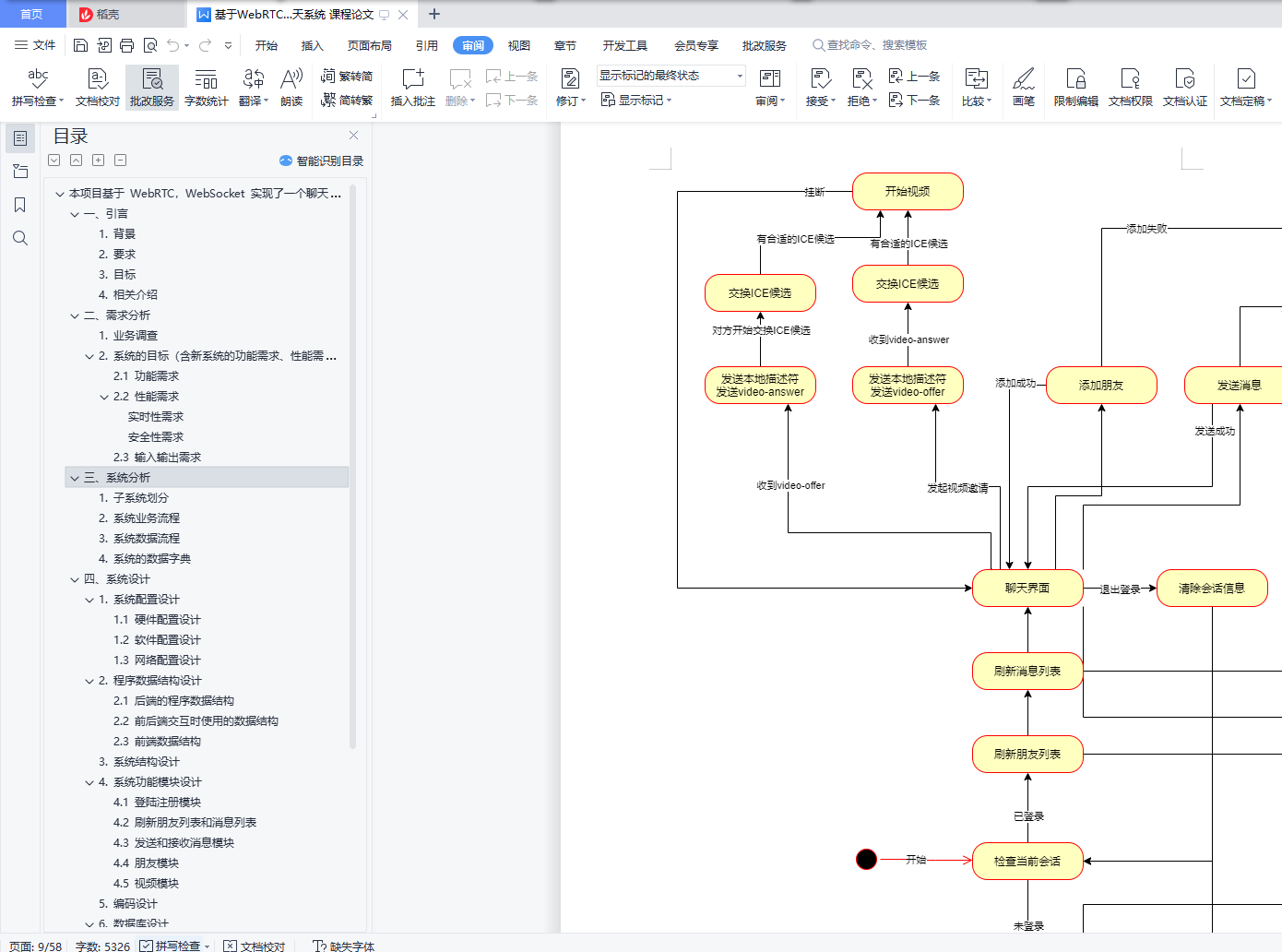Switch to the 视图 ribbon tab
Screen dimensions: 1282x952
[x=519, y=45]
